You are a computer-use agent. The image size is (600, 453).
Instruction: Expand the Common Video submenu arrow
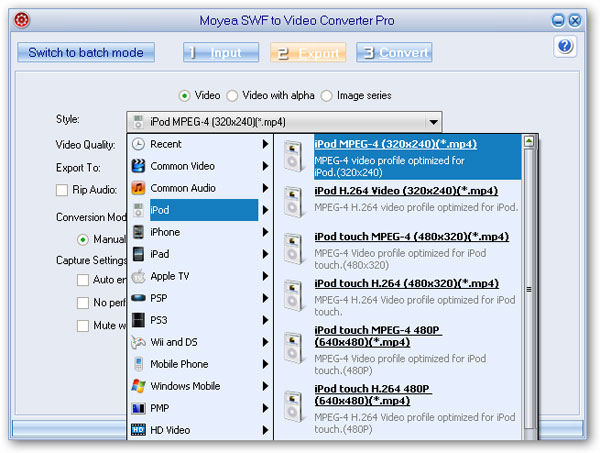(265, 166)
